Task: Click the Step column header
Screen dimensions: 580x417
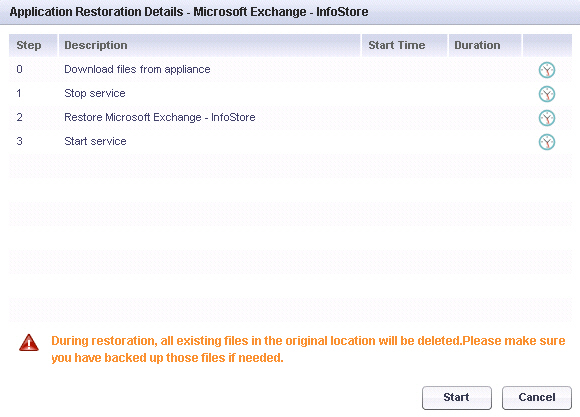Action: [x=33, y=45]
